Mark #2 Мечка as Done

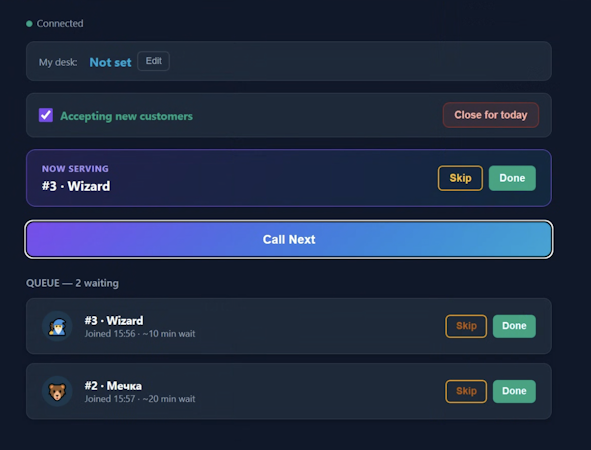[514, 391]
